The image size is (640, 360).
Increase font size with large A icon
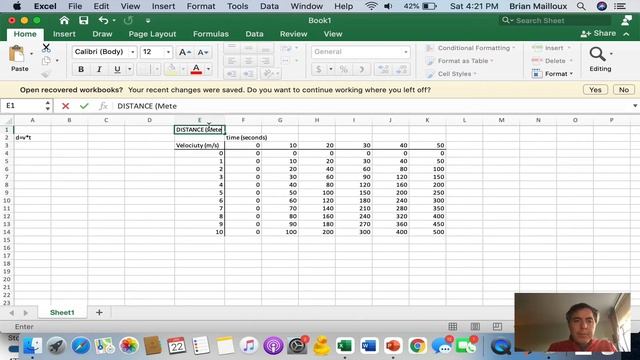184,52
